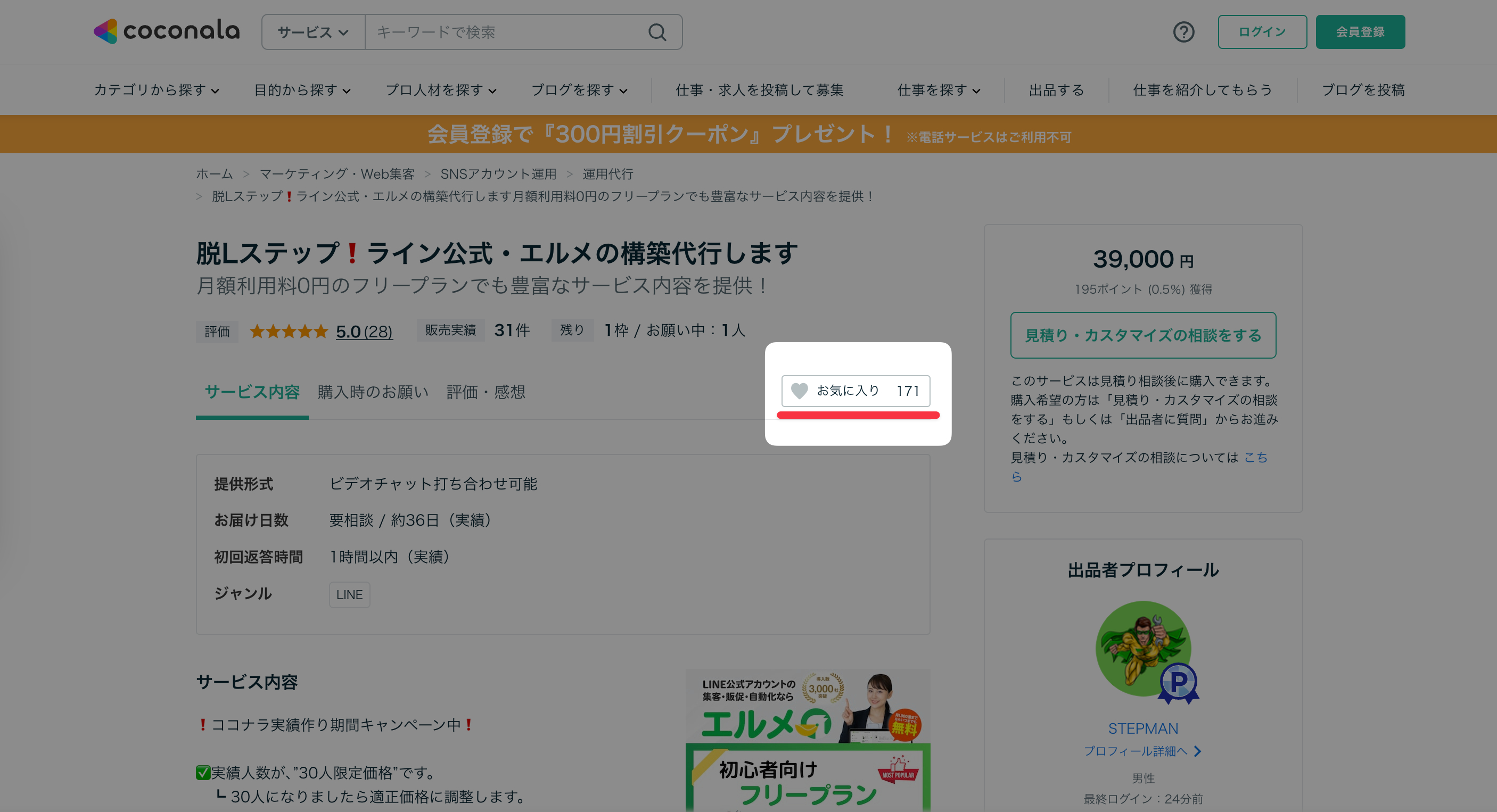This screenshot has height=812, width=1497.
Task: Expand the カテゴリから探す menu
Action: click(157, 90)
